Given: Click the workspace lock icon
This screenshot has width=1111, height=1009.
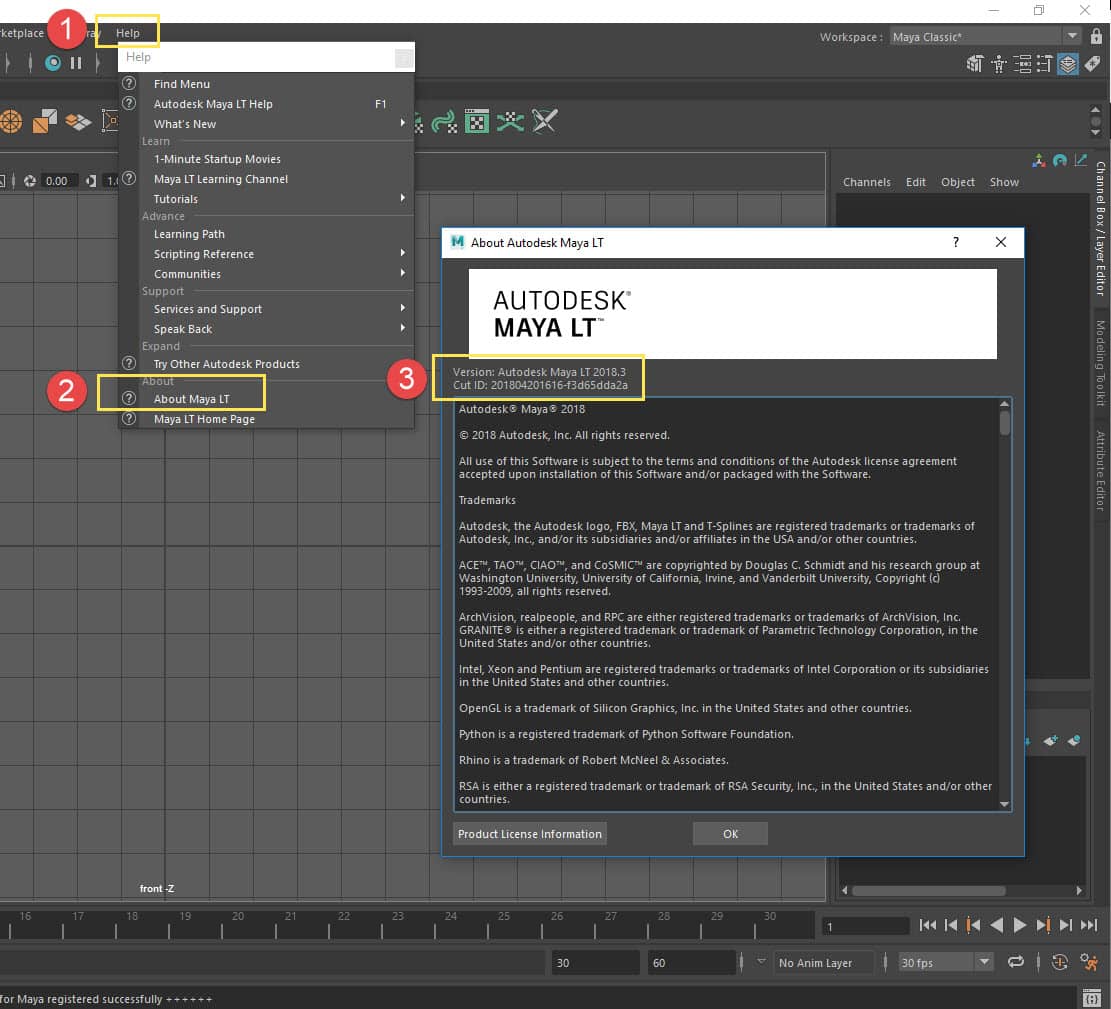Looking at the screenshot, I should point(1097,37).
